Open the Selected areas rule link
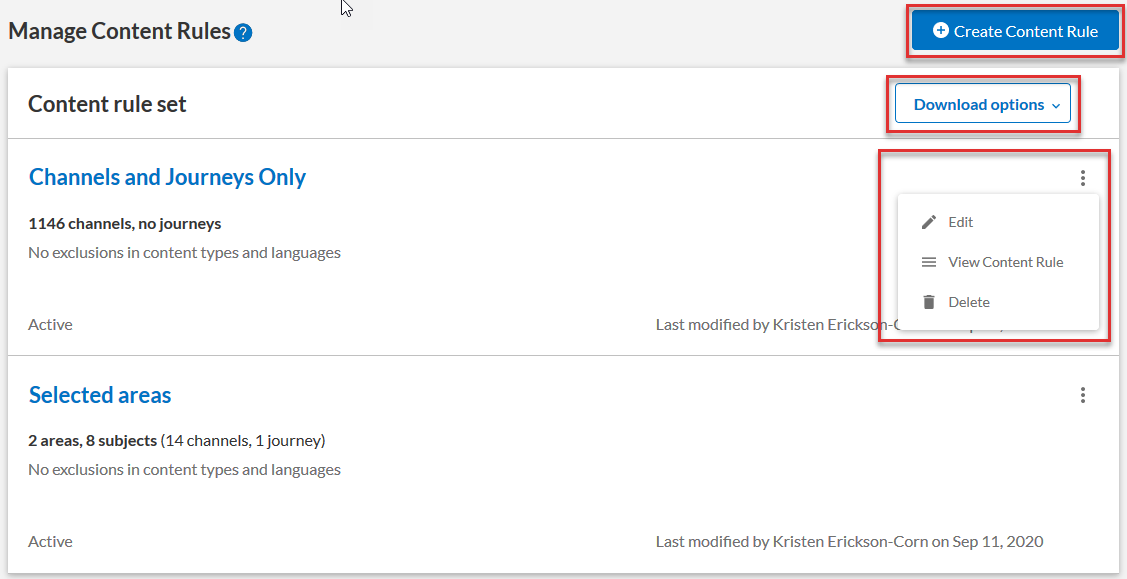The image size is (1127, 579). click(100, 395)
